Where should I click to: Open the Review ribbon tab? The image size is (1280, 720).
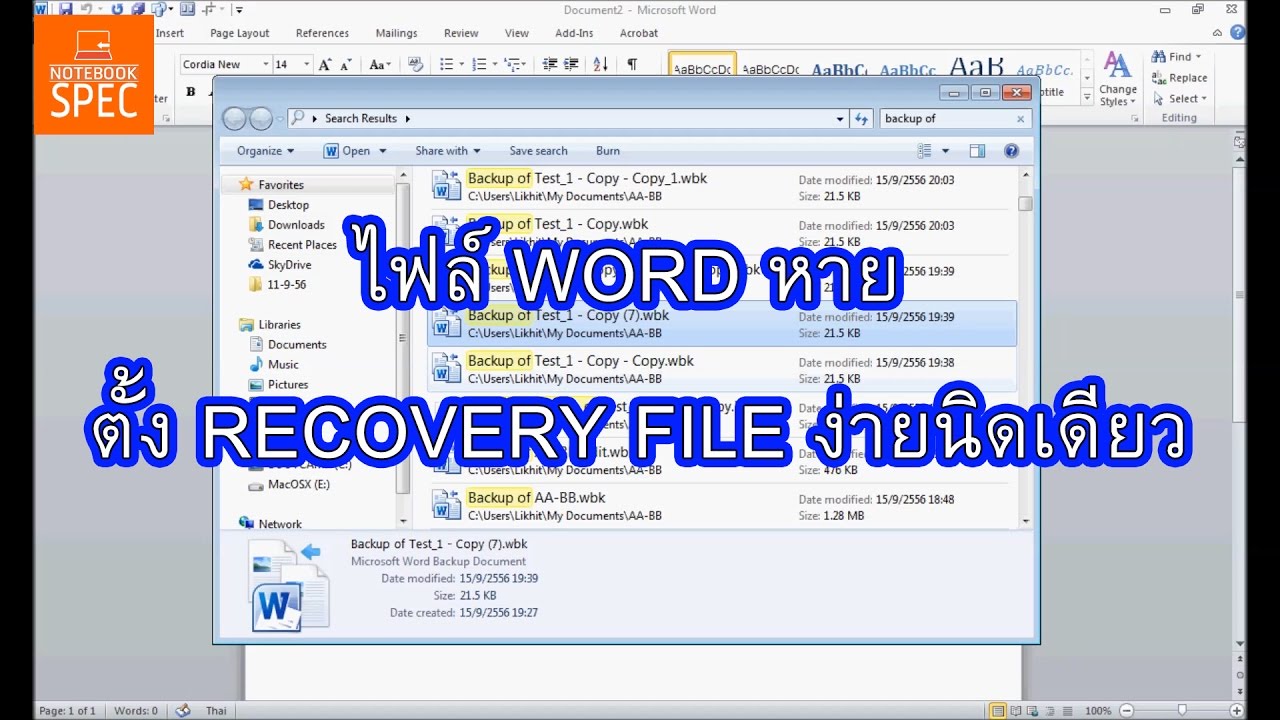pyautogui.click(x=461, y=33)
